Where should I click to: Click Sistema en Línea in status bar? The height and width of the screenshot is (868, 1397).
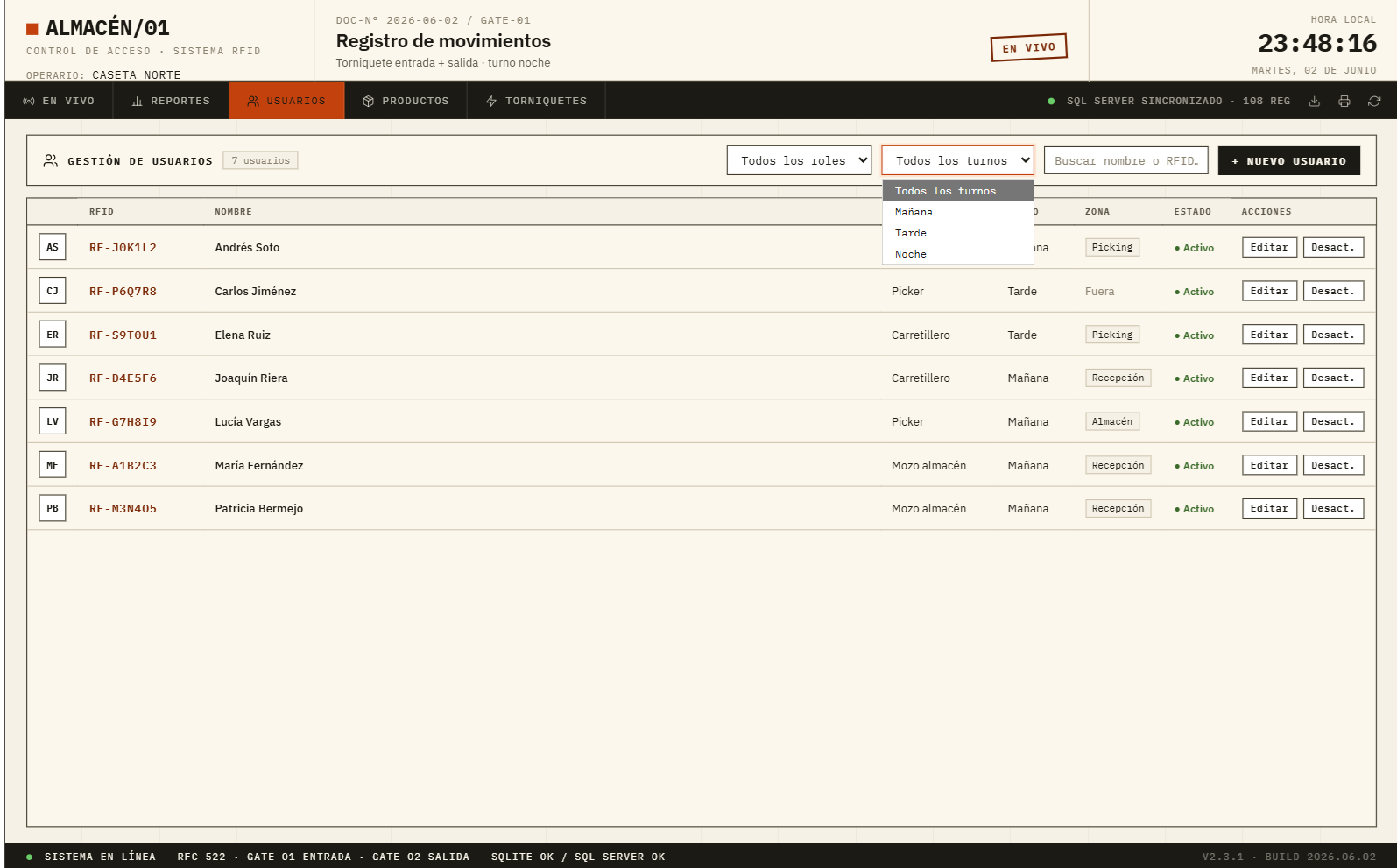[91, 857]
